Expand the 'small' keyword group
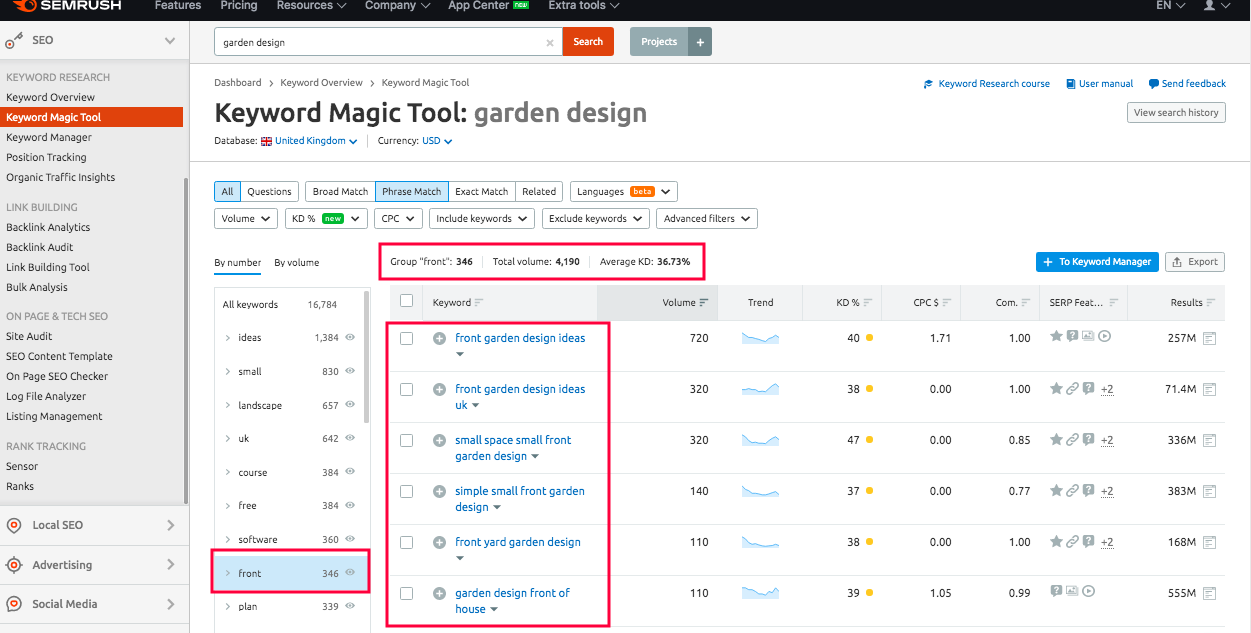The height and width of the screenshot is (633, 1251). point(228,372)
